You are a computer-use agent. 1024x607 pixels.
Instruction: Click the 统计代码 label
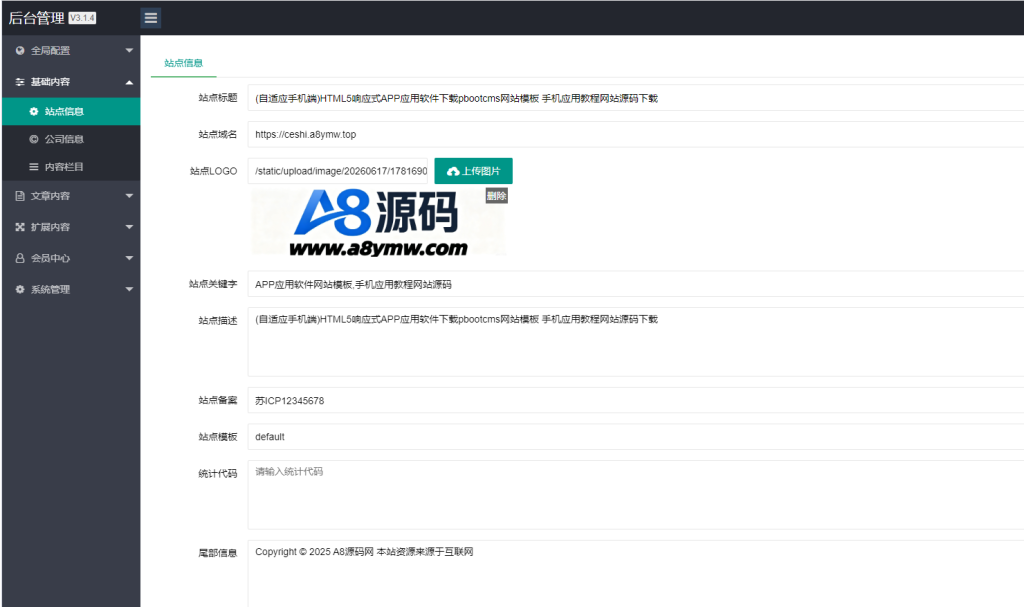point(218,474)
